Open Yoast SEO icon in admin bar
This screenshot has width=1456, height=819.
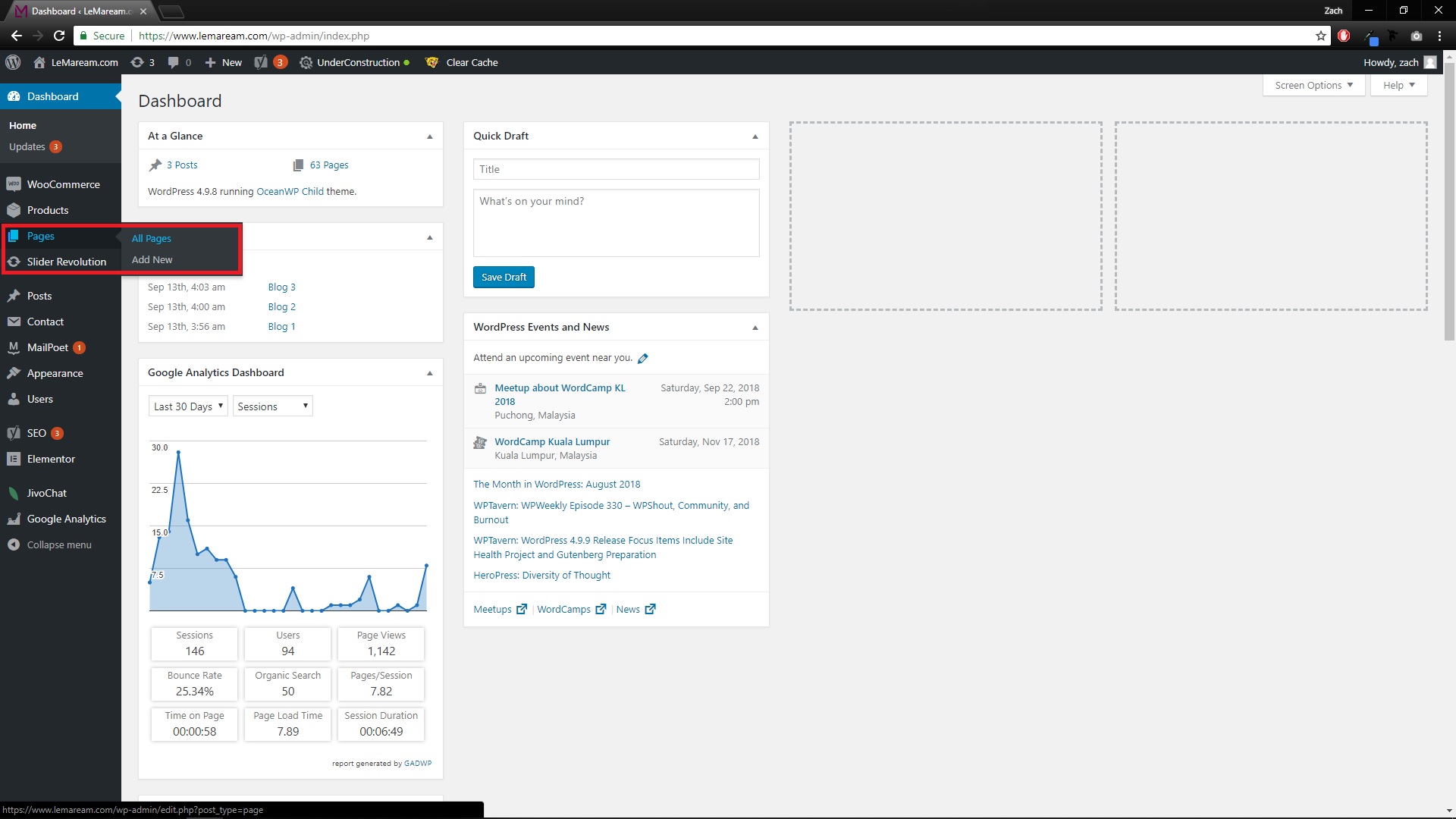[x=261, y=62]
